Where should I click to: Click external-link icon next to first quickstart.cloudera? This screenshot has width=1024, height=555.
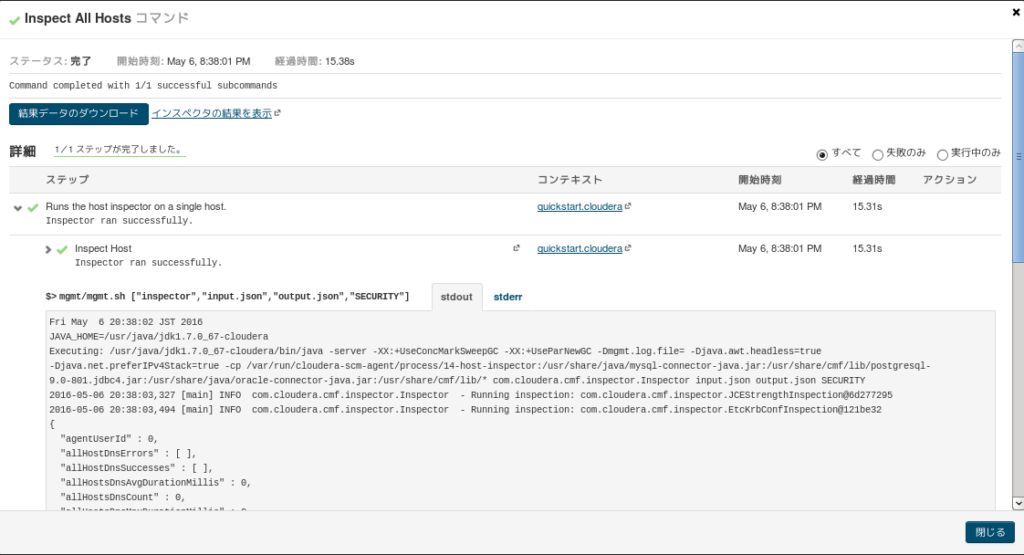coord(628,206)
